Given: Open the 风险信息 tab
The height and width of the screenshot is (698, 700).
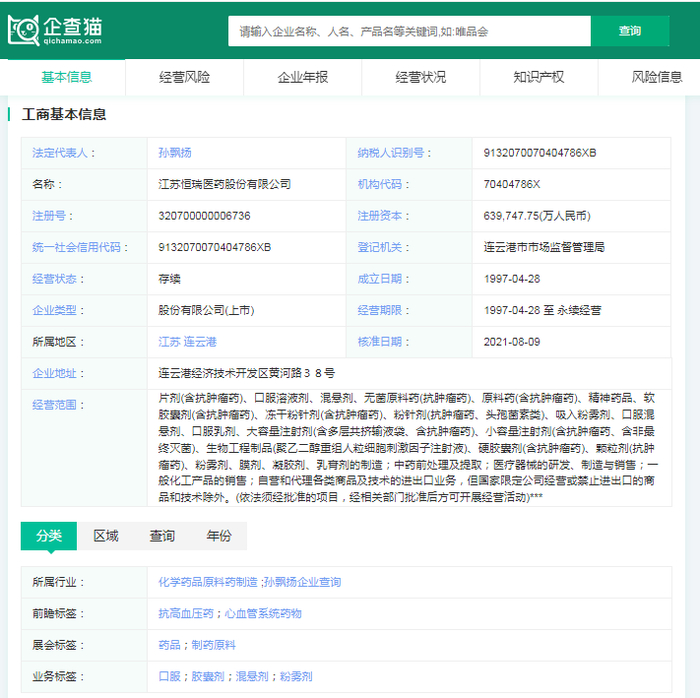Looking at the screenshot, I should point(656,77).
